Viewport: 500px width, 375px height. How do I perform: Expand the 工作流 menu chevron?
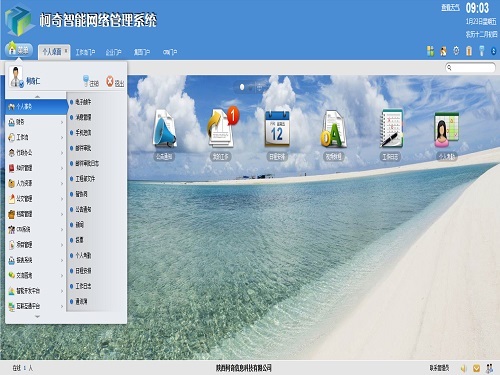62,137
